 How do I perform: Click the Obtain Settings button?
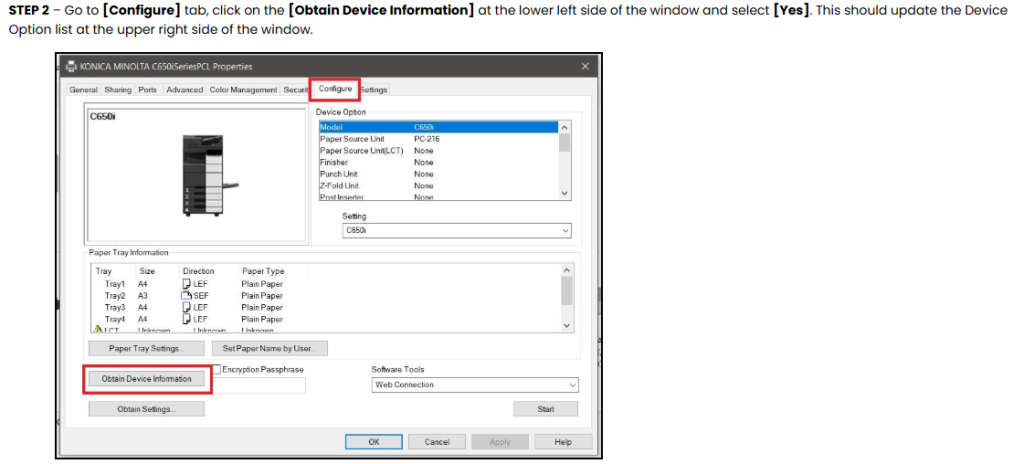click(x=147, y=409)
